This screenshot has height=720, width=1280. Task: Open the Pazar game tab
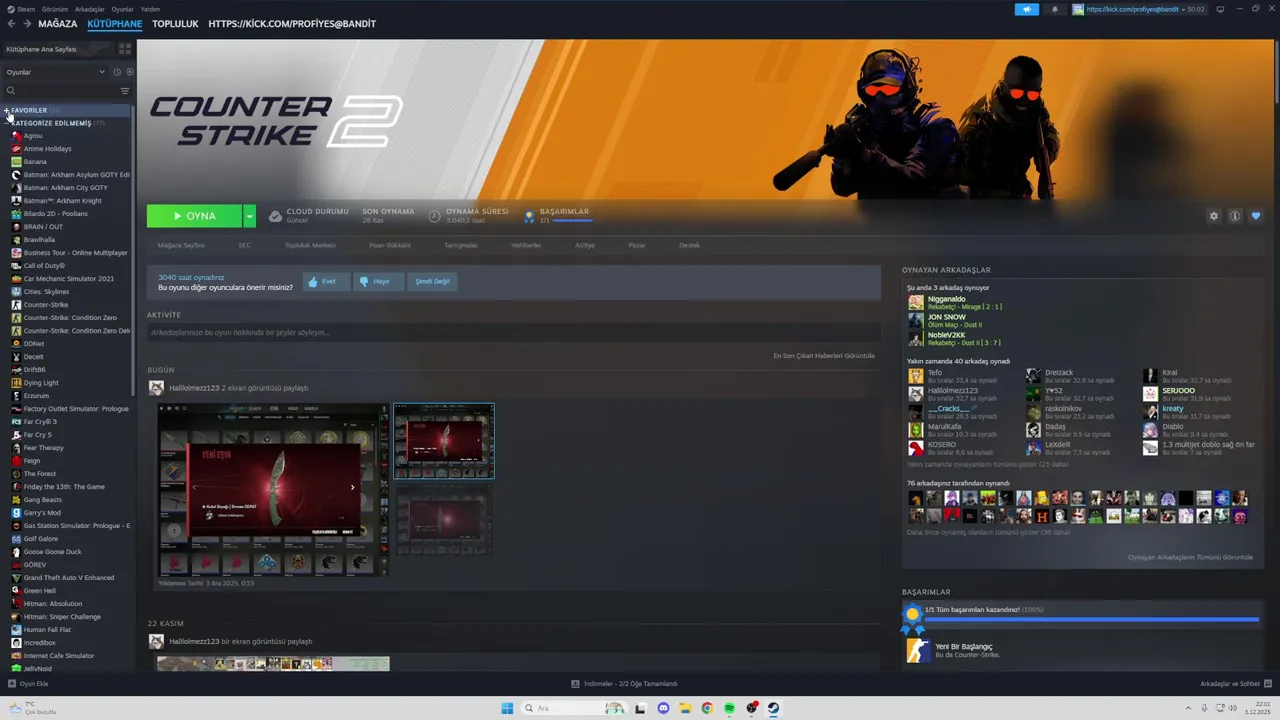(x=637, y=245)
